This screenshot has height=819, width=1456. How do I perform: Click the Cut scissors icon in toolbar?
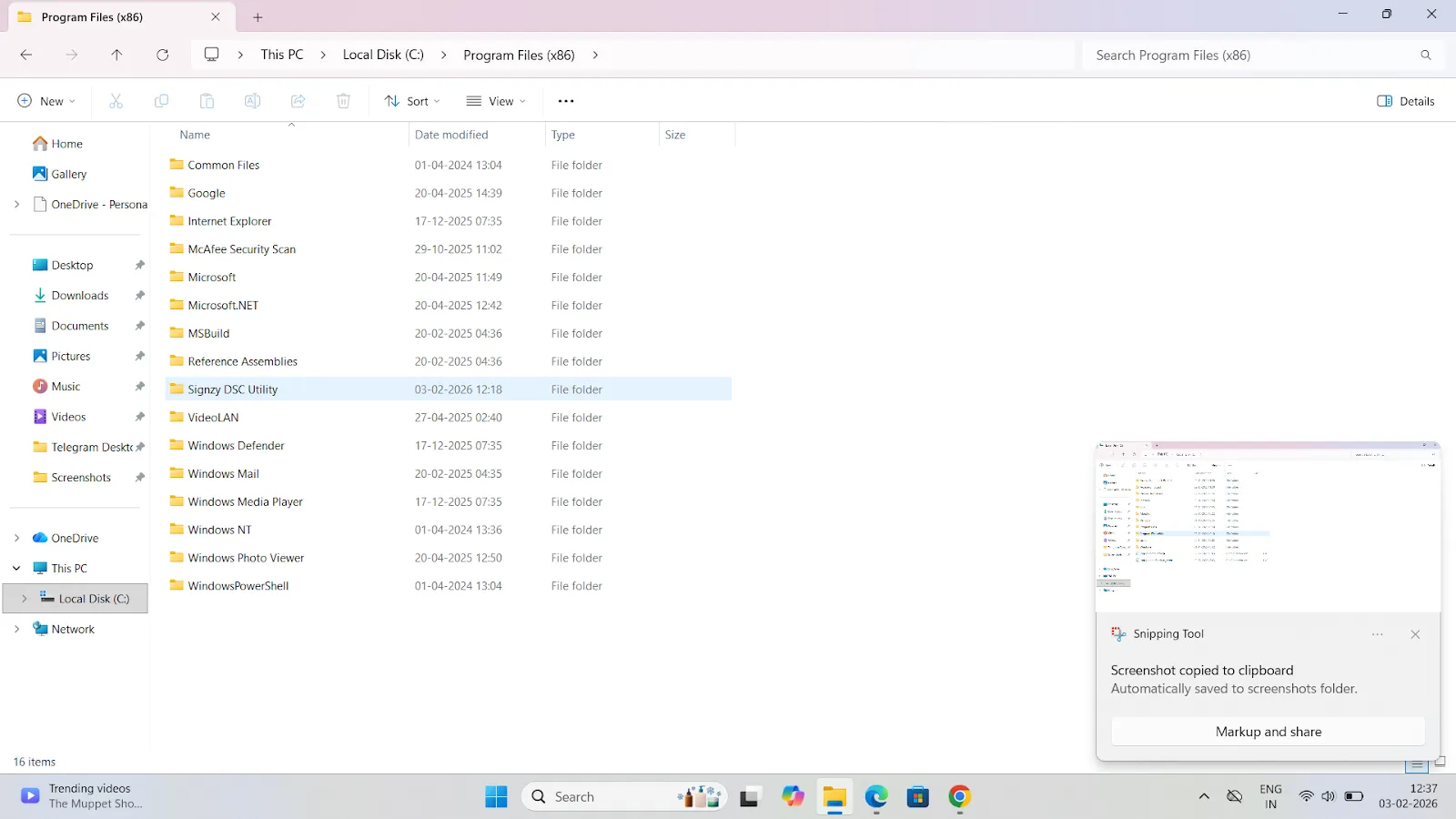coord(116,101)
